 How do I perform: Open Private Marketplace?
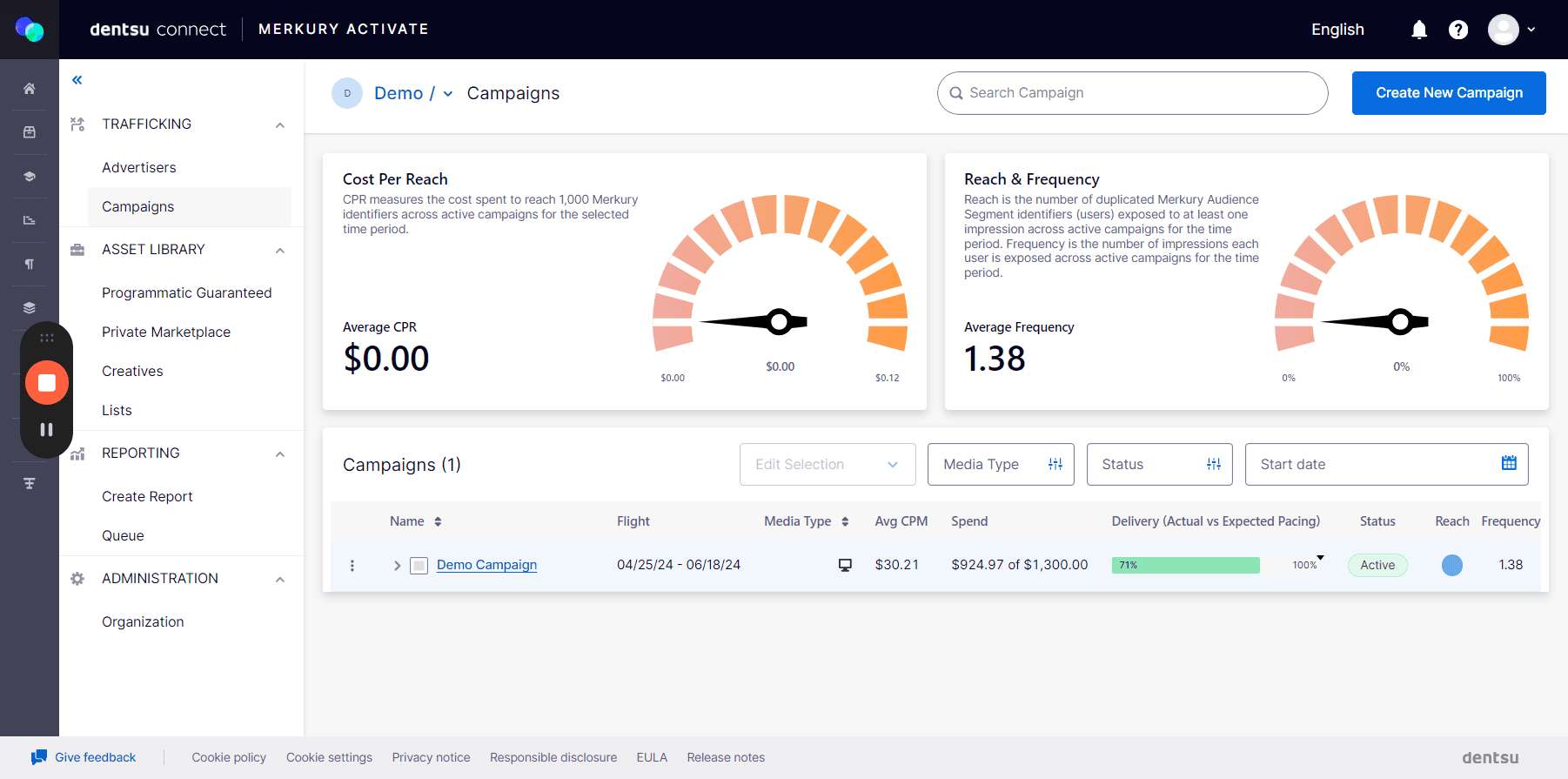coord(166,332)
